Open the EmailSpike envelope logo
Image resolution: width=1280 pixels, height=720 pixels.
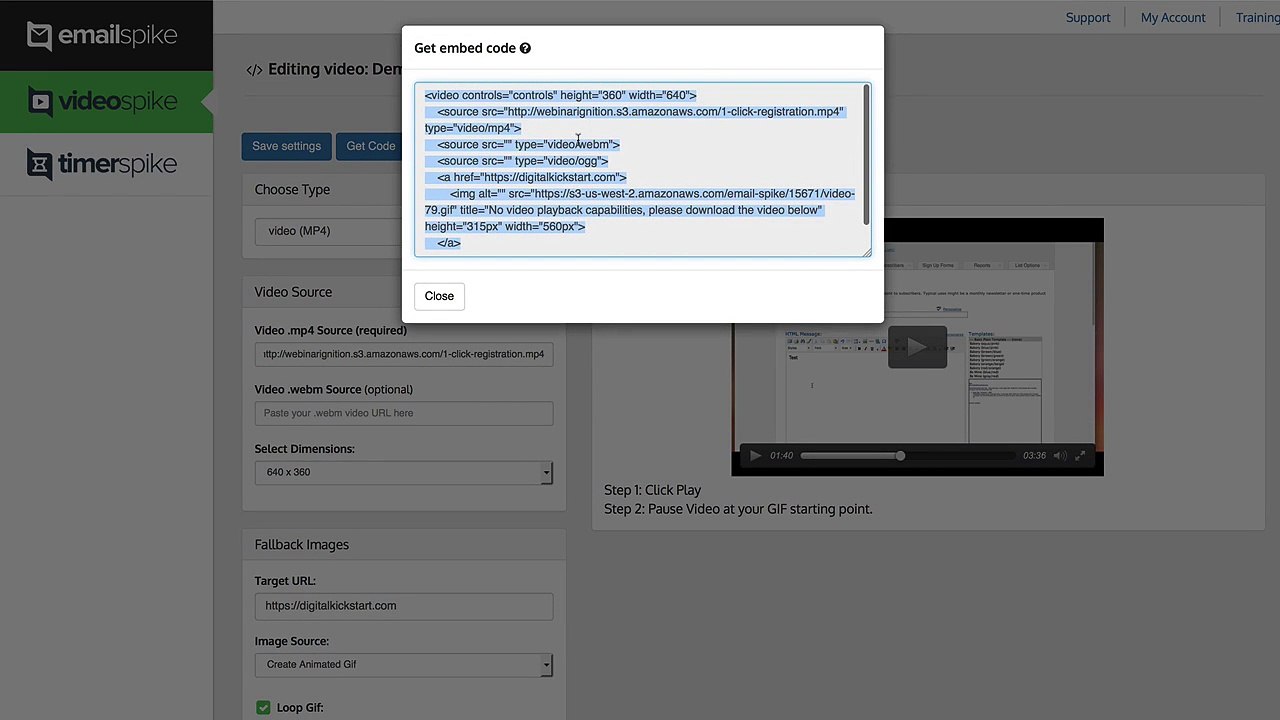[39, 36]
